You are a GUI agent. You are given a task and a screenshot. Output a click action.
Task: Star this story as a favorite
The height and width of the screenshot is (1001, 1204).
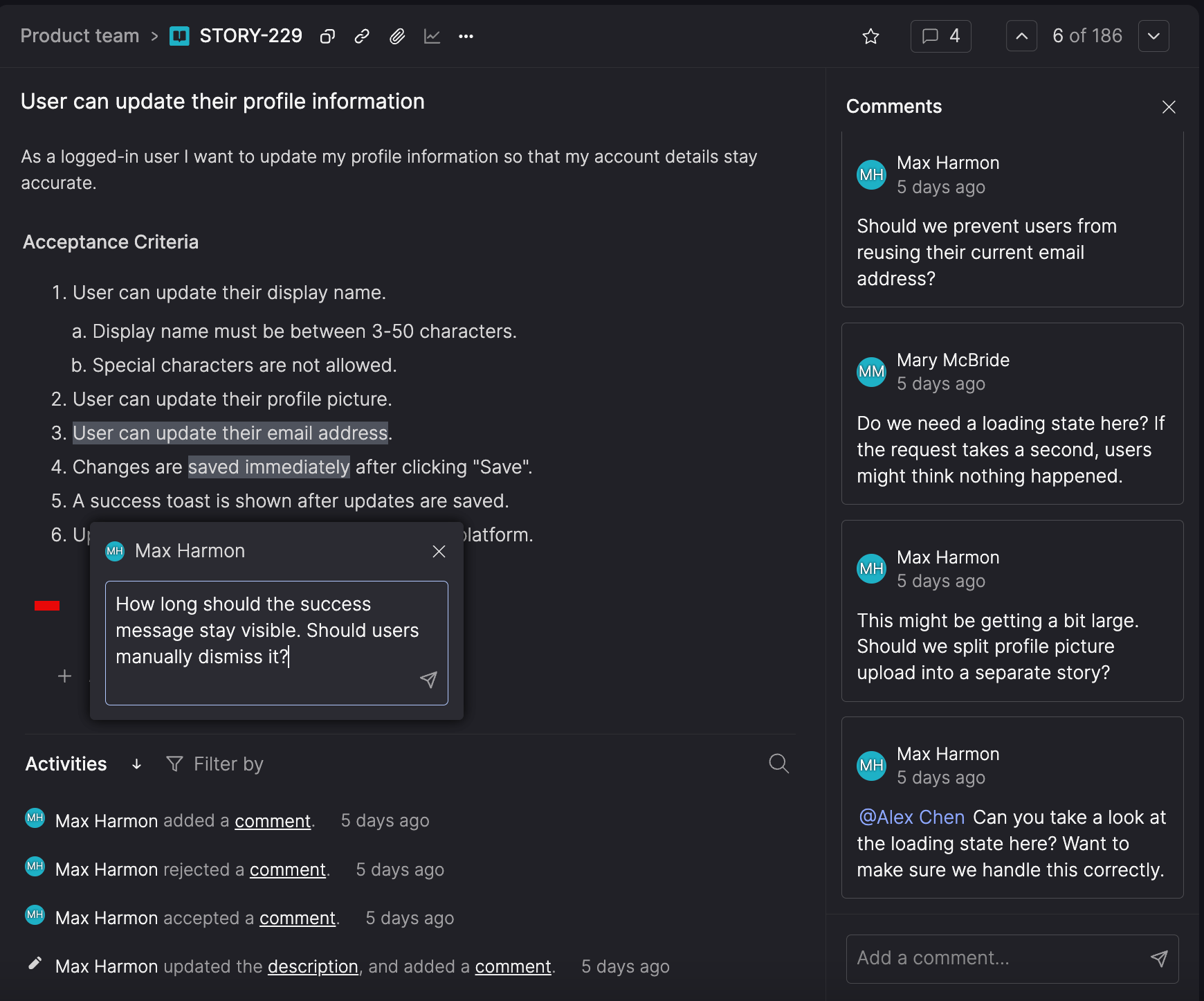(870, 37)
